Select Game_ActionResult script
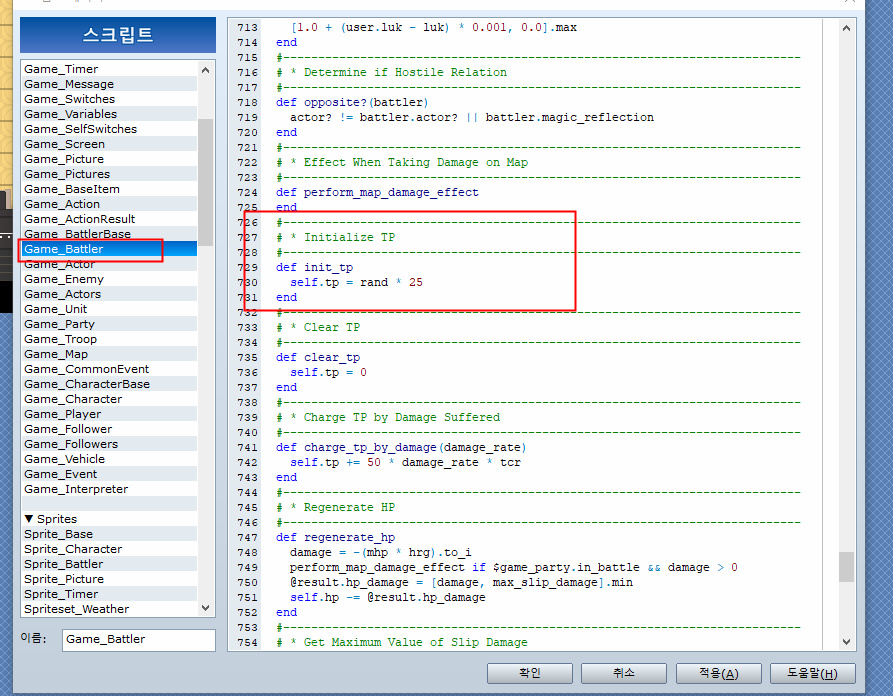This screenshot has height=696, width=893. (x=109, y=219)
